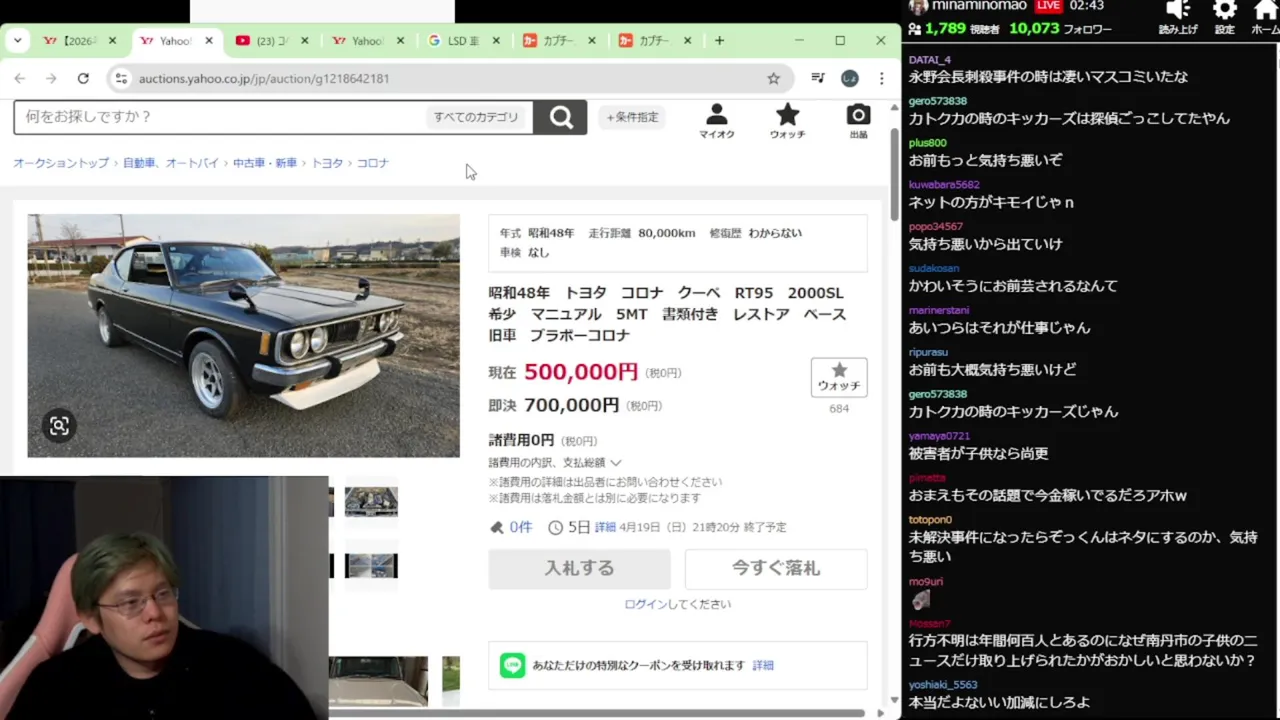Click the page vertical scrollbar
Screen dimensions: 1280x720
tap(895, 175)
